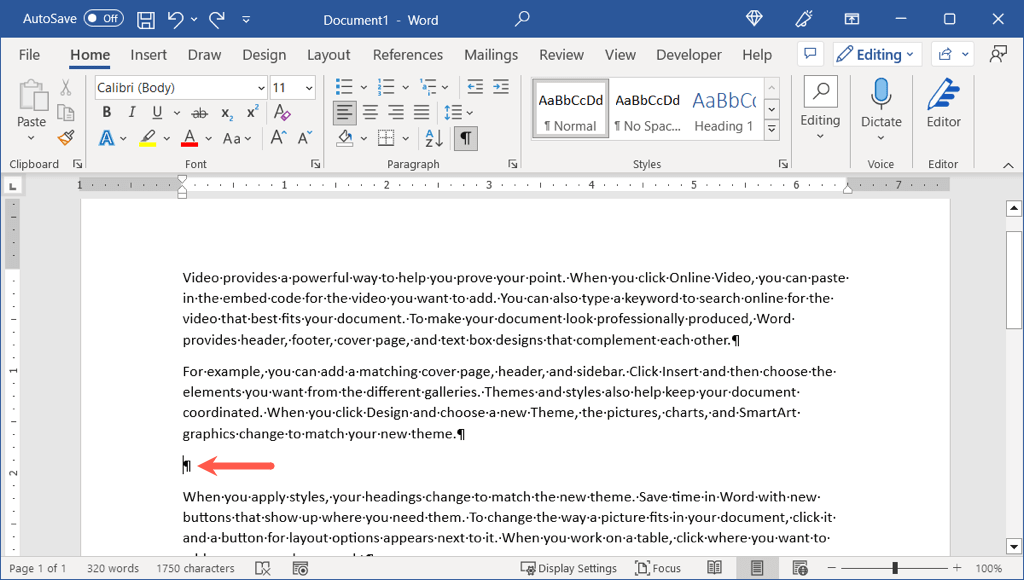Click the Save icon in title bar

coord(146,19)
